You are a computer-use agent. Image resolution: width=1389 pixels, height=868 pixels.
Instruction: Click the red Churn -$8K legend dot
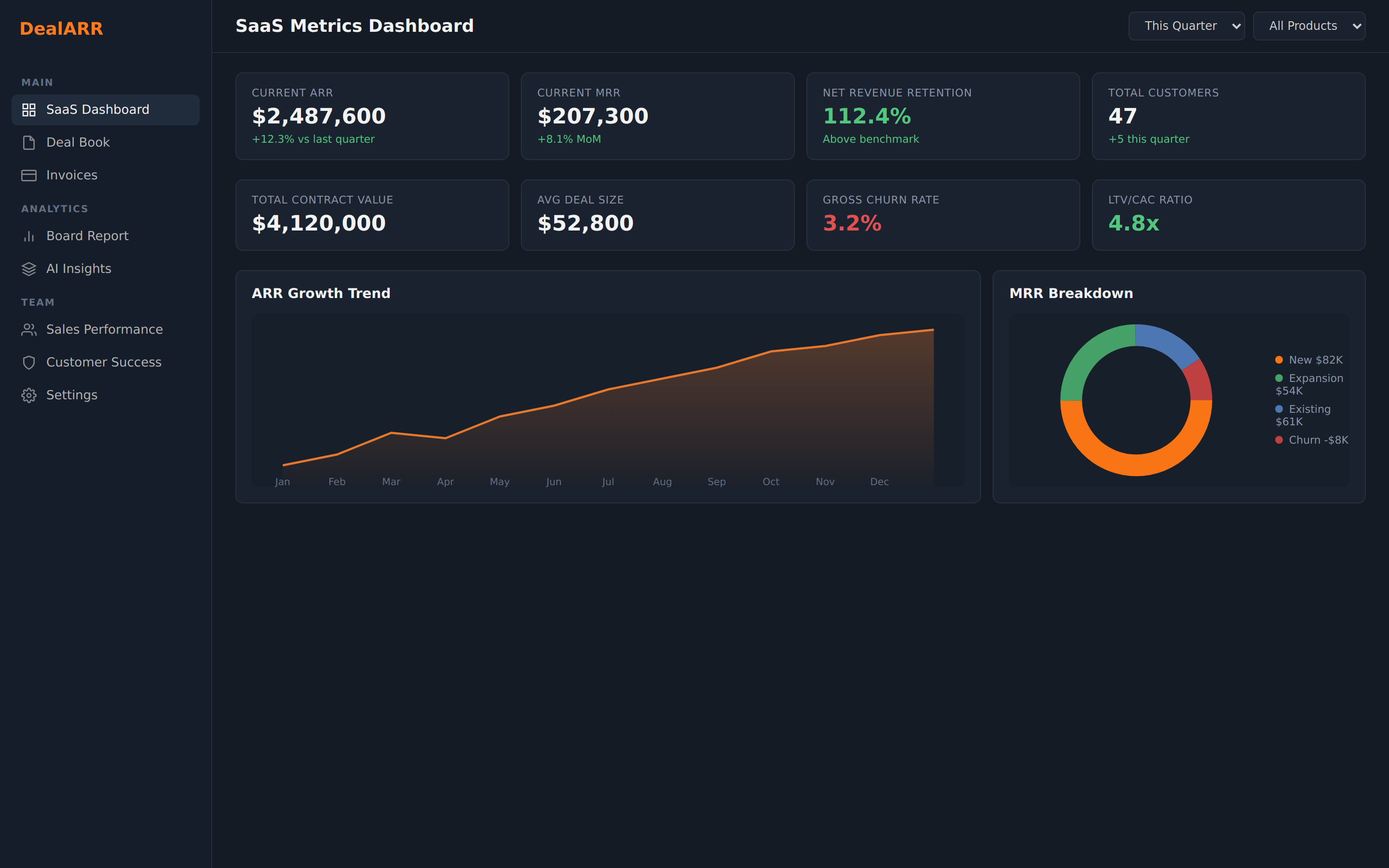click(1279, 440)
